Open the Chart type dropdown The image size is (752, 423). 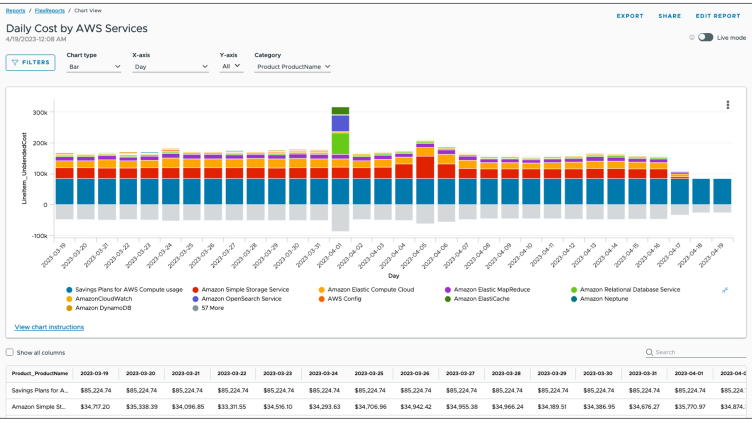pos(94,67)
